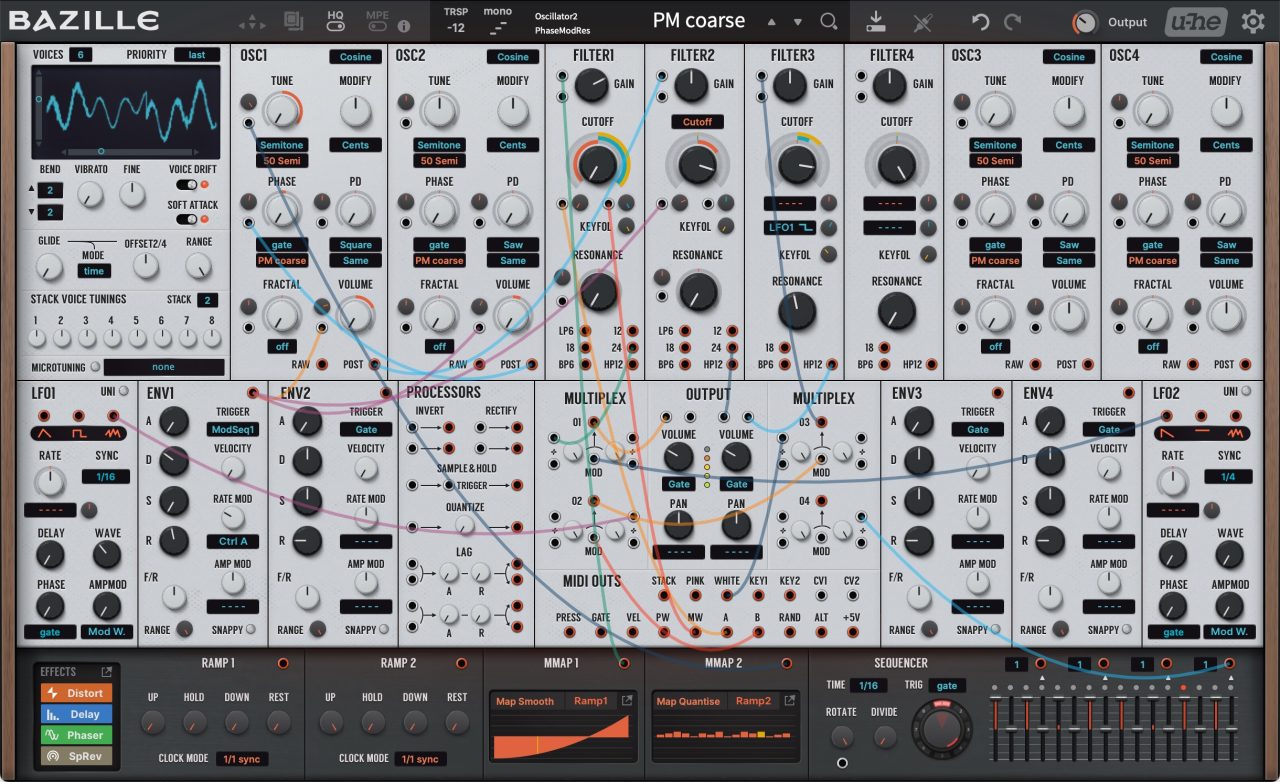Click the redo arrow icon

click(1013, 21)
